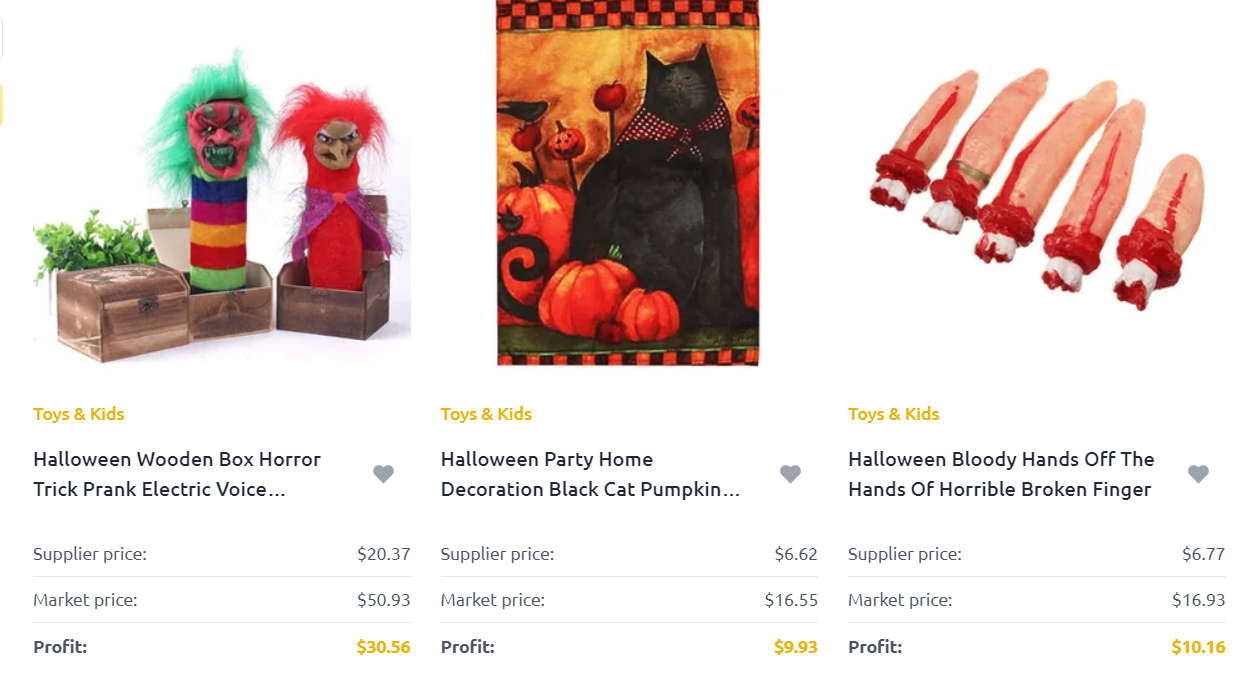Open Halloween Bloody Hands Off The Hands title
Screen dimensions: 1235x683
[1001, 474]
